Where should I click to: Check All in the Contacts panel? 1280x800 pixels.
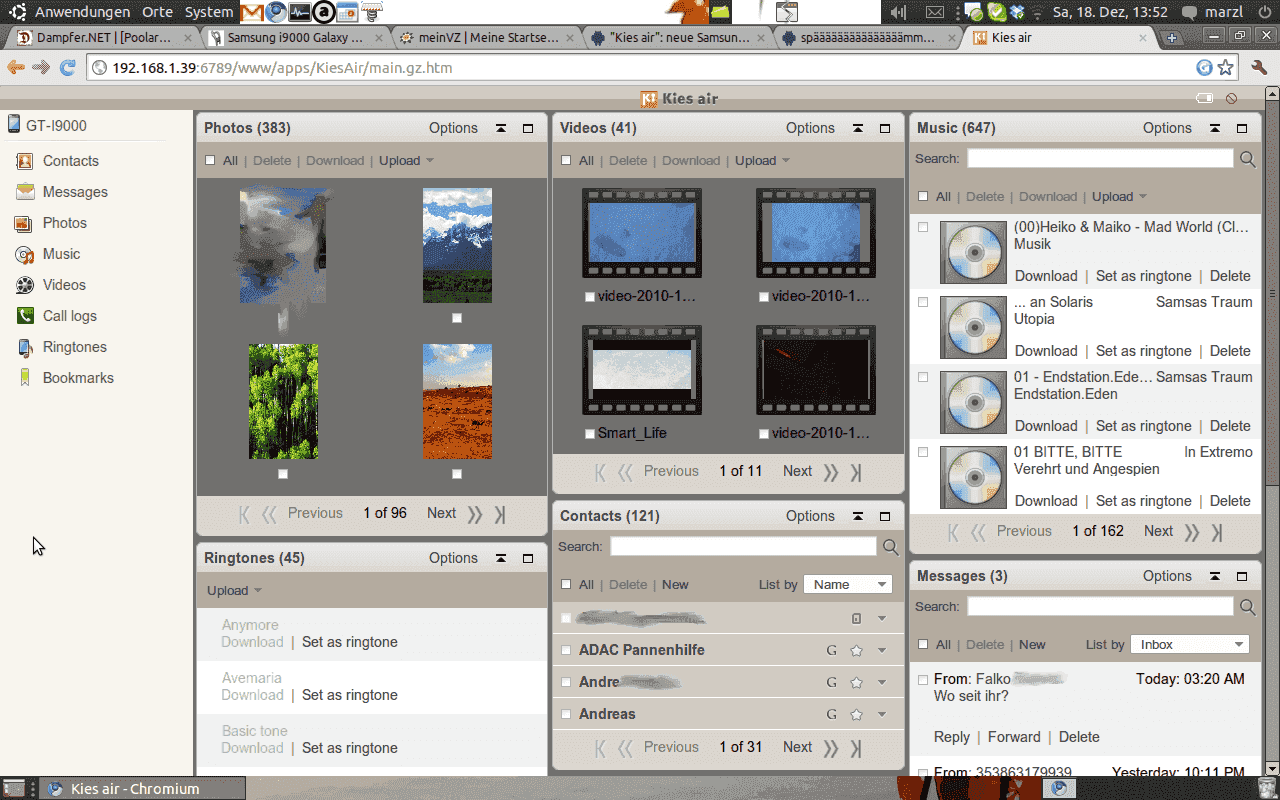pyautogui.click(x=566, y=585)
